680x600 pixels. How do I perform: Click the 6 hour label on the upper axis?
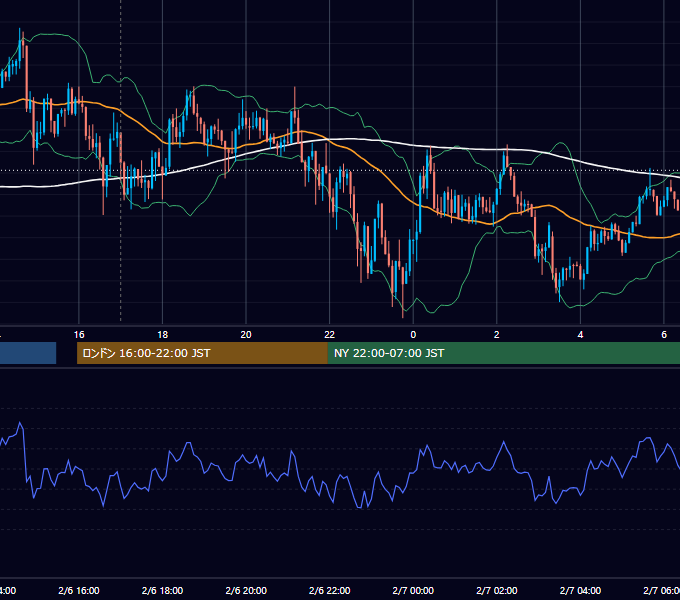(x=664, y=335)
